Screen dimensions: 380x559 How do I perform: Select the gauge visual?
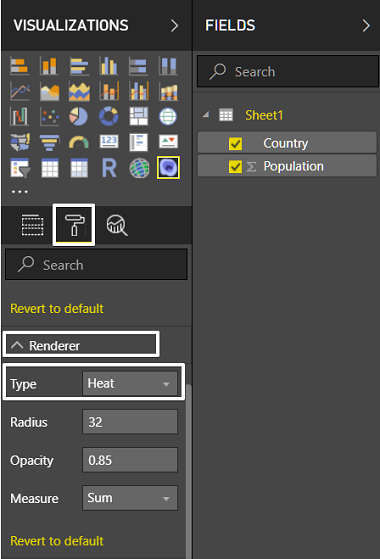(79, 142)
